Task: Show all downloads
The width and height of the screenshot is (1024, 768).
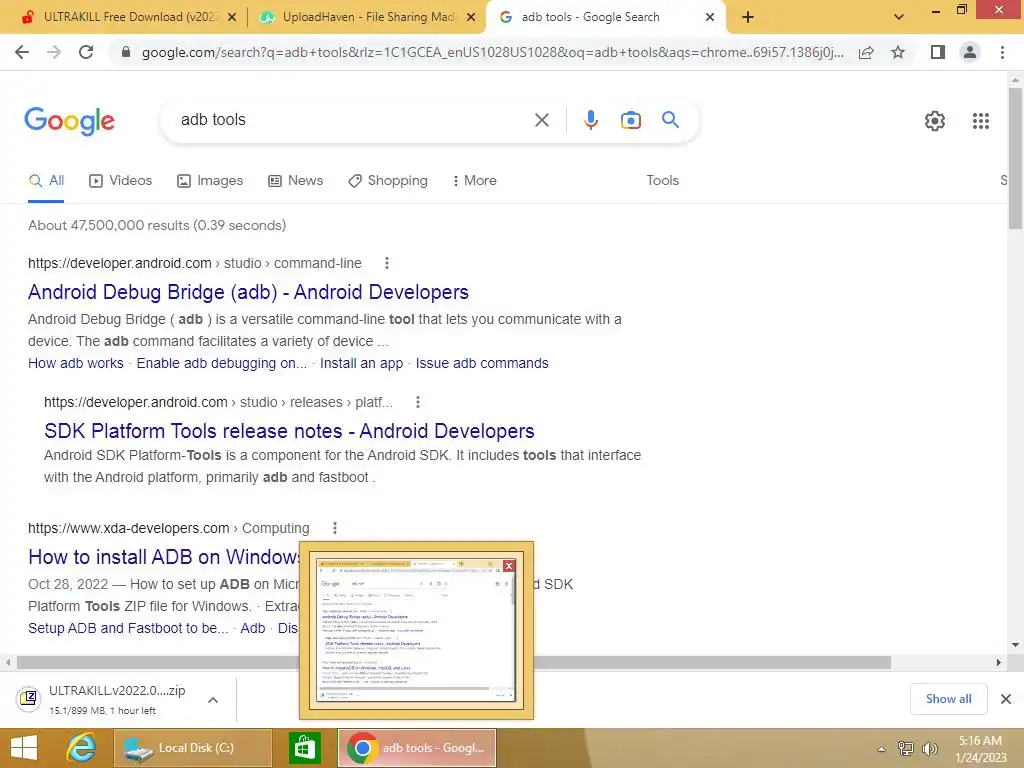Action: coord(948,699)
